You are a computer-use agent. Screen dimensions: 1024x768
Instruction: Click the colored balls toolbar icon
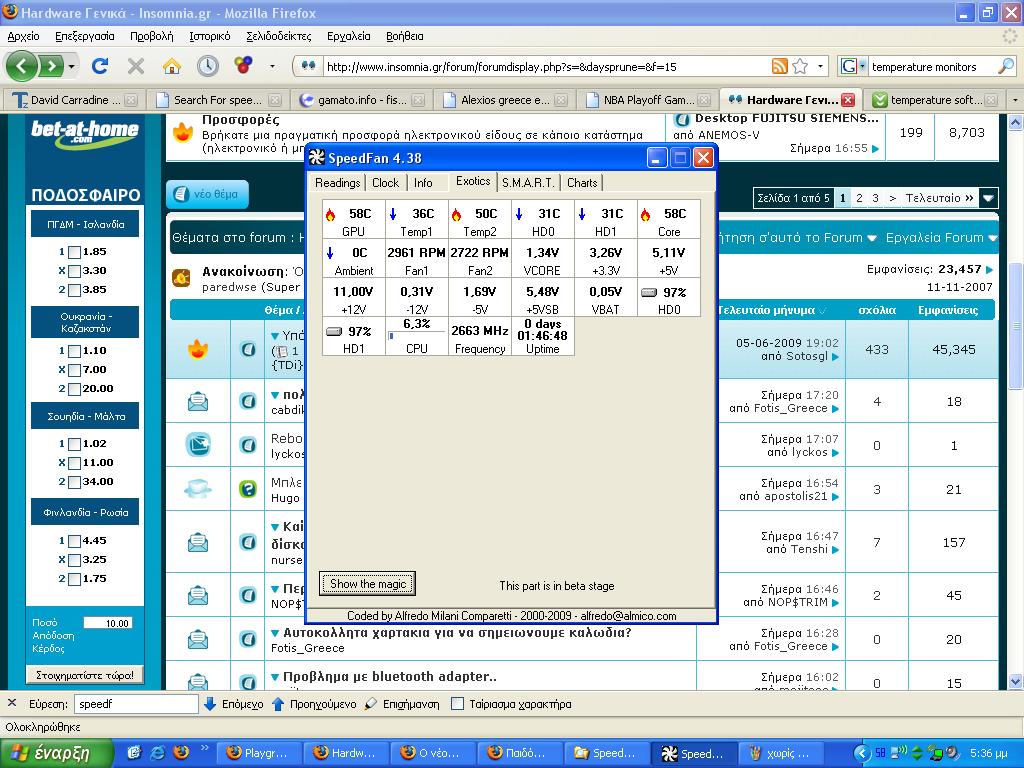pos(244,65)
